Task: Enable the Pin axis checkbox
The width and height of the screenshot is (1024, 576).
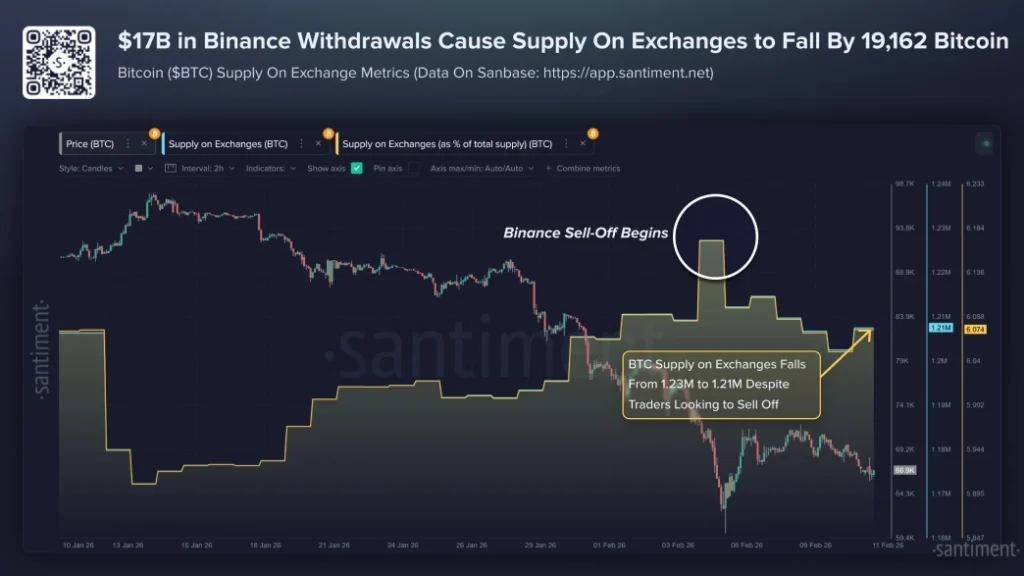Action: 413,169
